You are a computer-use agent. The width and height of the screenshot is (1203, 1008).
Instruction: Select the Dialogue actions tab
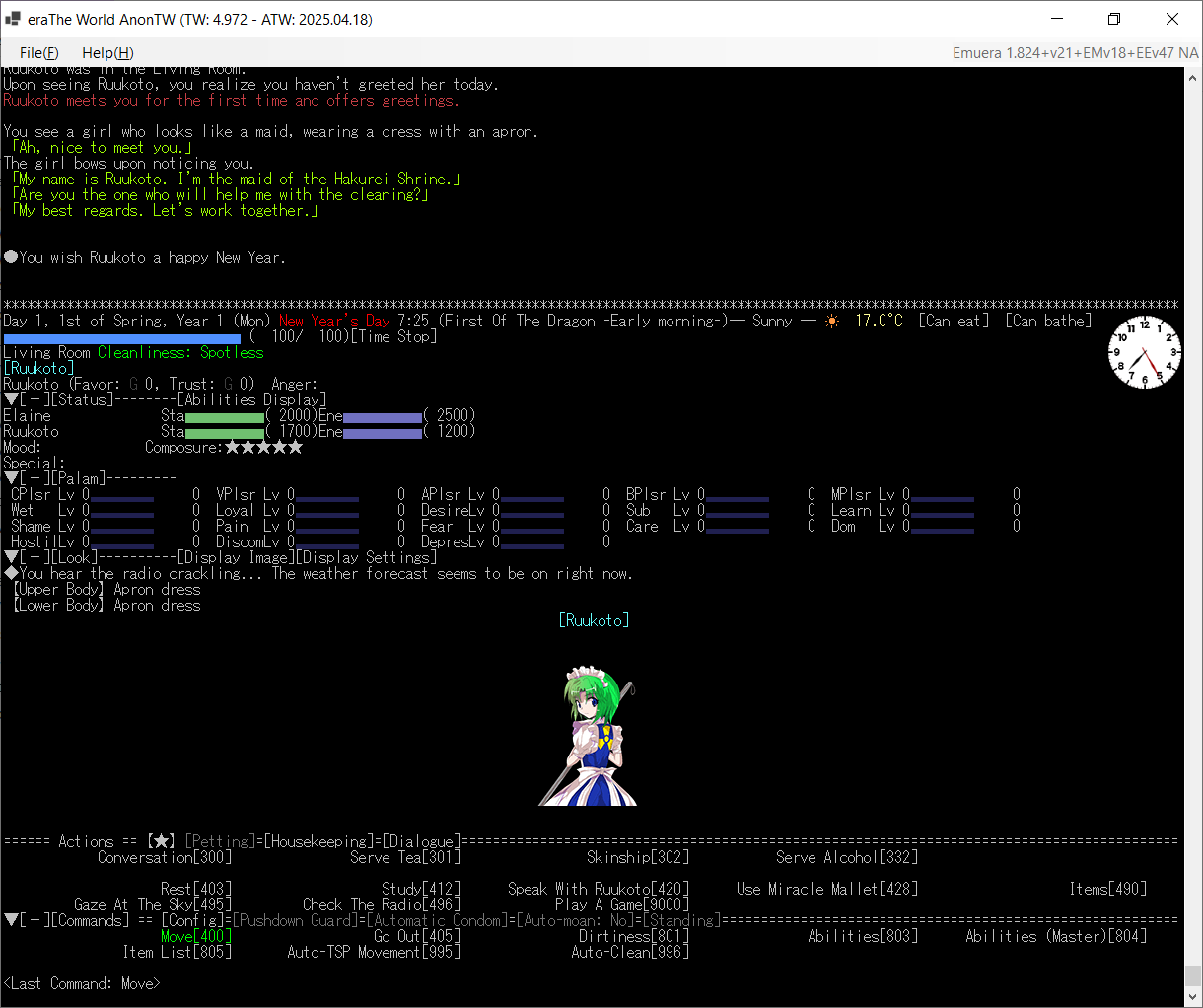pos(421,841)
